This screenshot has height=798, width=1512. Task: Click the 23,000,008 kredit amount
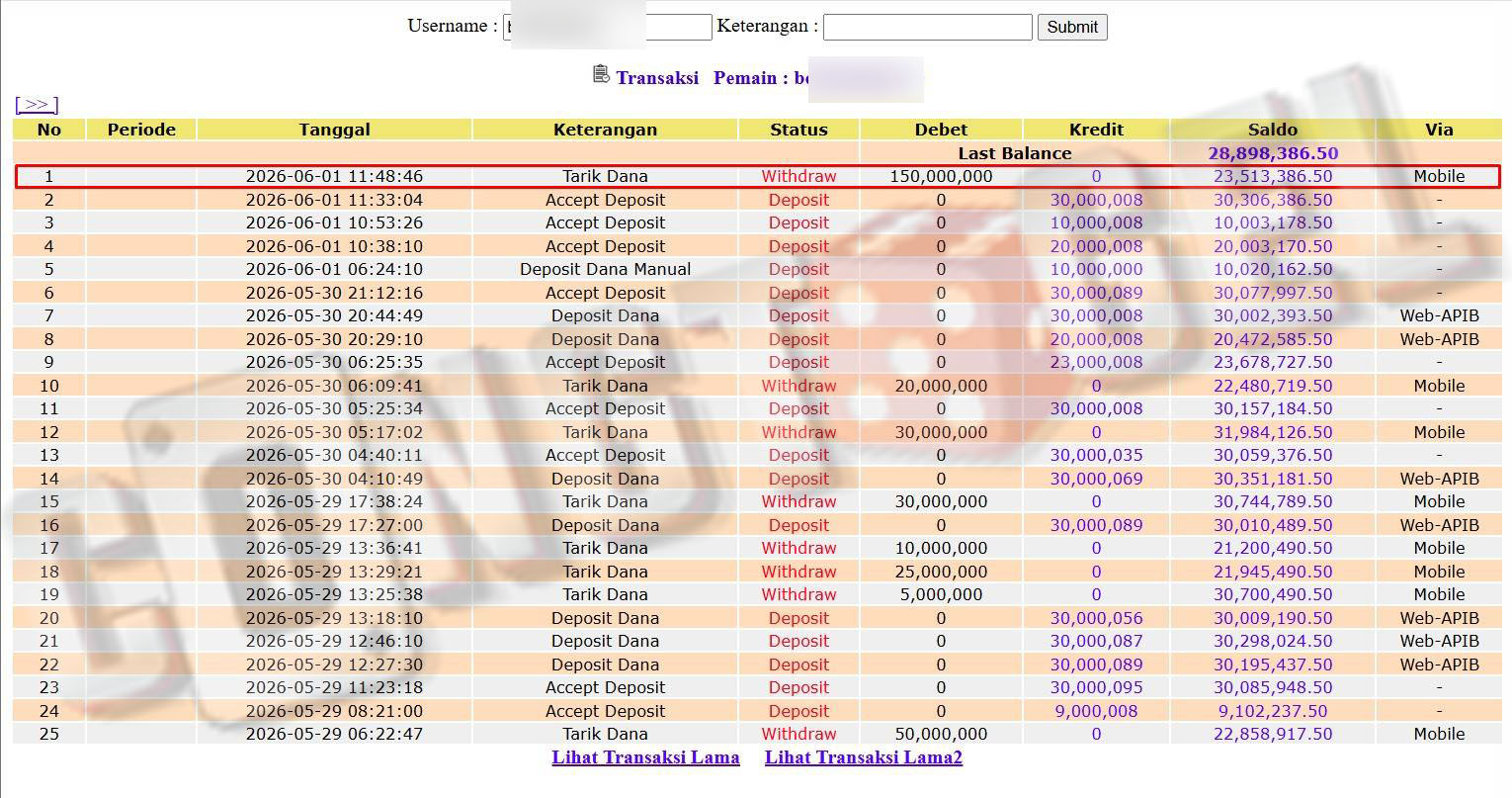pos(1096,362)
